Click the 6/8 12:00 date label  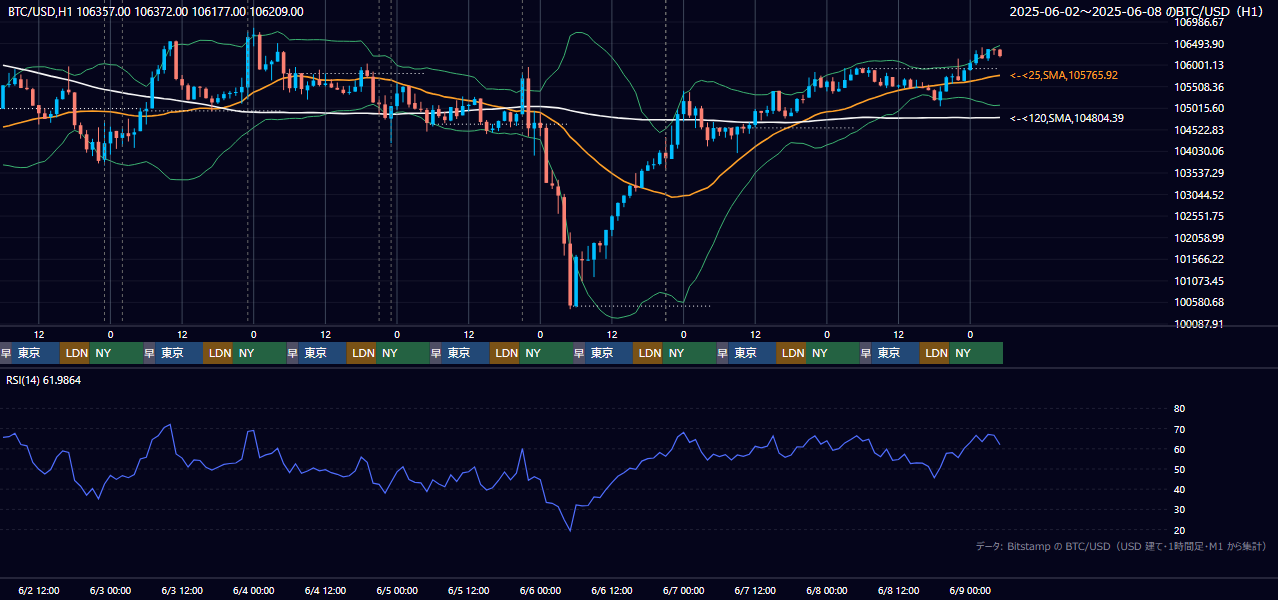[x=899, y=591]
